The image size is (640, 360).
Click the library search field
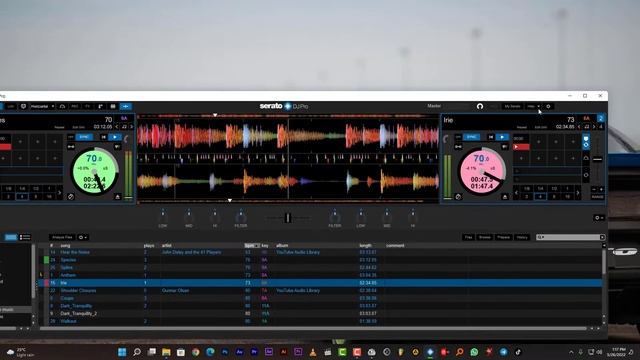pos(570,237)
